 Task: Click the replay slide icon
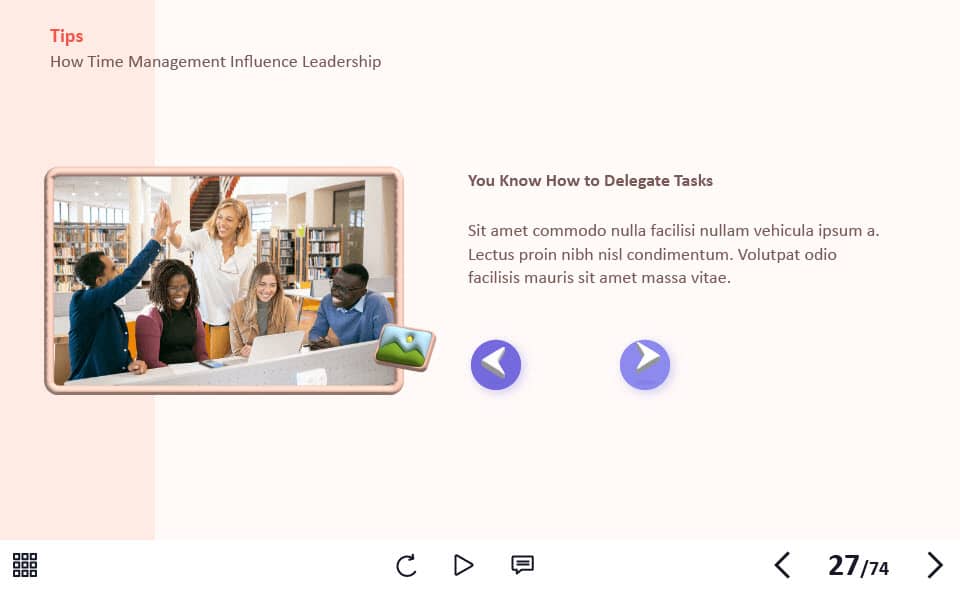coord(406,565)
